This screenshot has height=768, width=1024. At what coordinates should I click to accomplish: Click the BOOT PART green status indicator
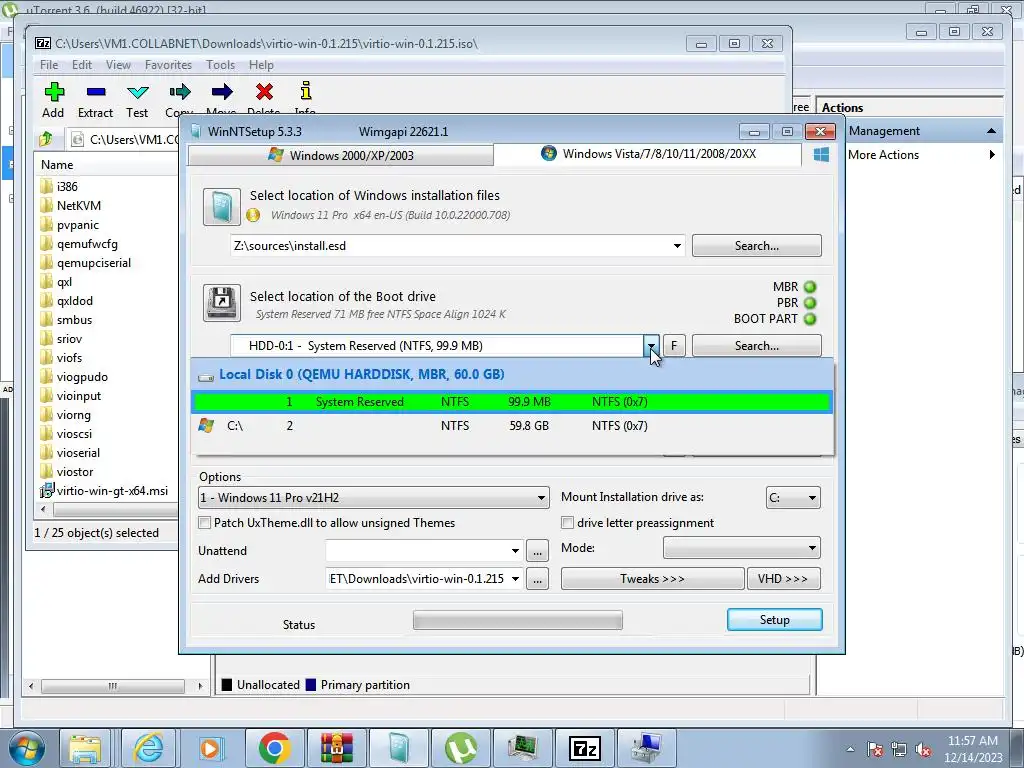click(x=810, y=319)
